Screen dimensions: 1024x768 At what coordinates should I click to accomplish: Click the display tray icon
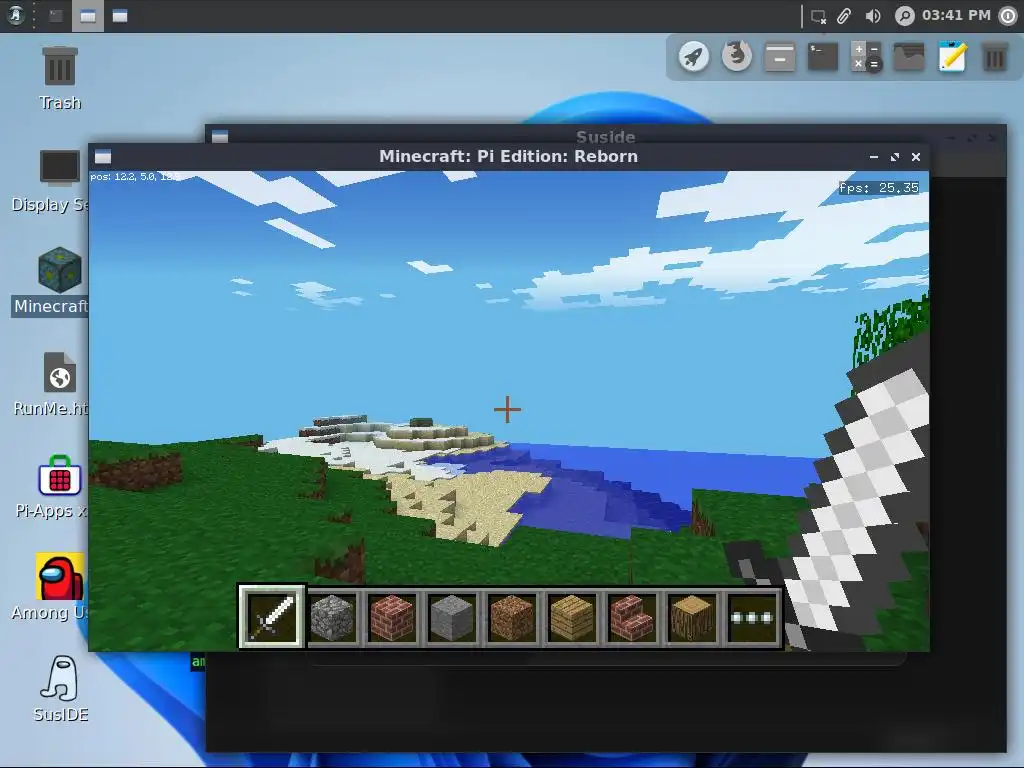818,16
